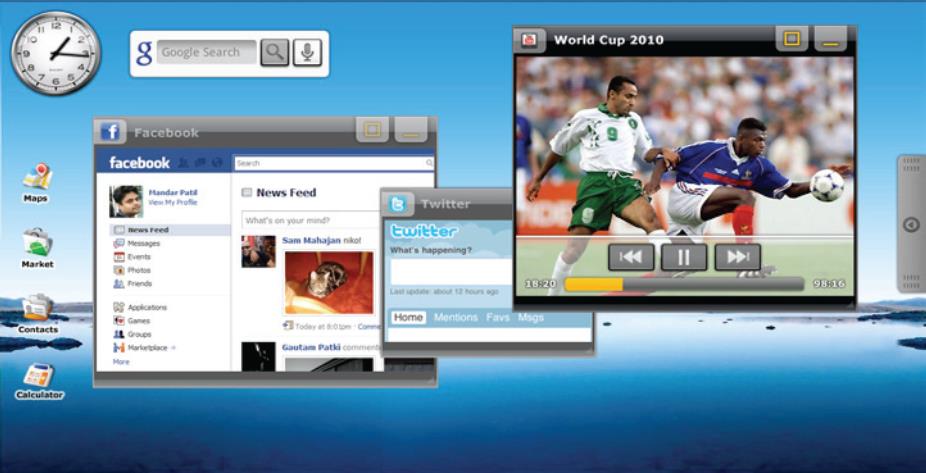Image resolution: width=926 pixels, height=473 pixels.
Task: Open the side drawer arrow handle
Action: click(x=911, y=224)
